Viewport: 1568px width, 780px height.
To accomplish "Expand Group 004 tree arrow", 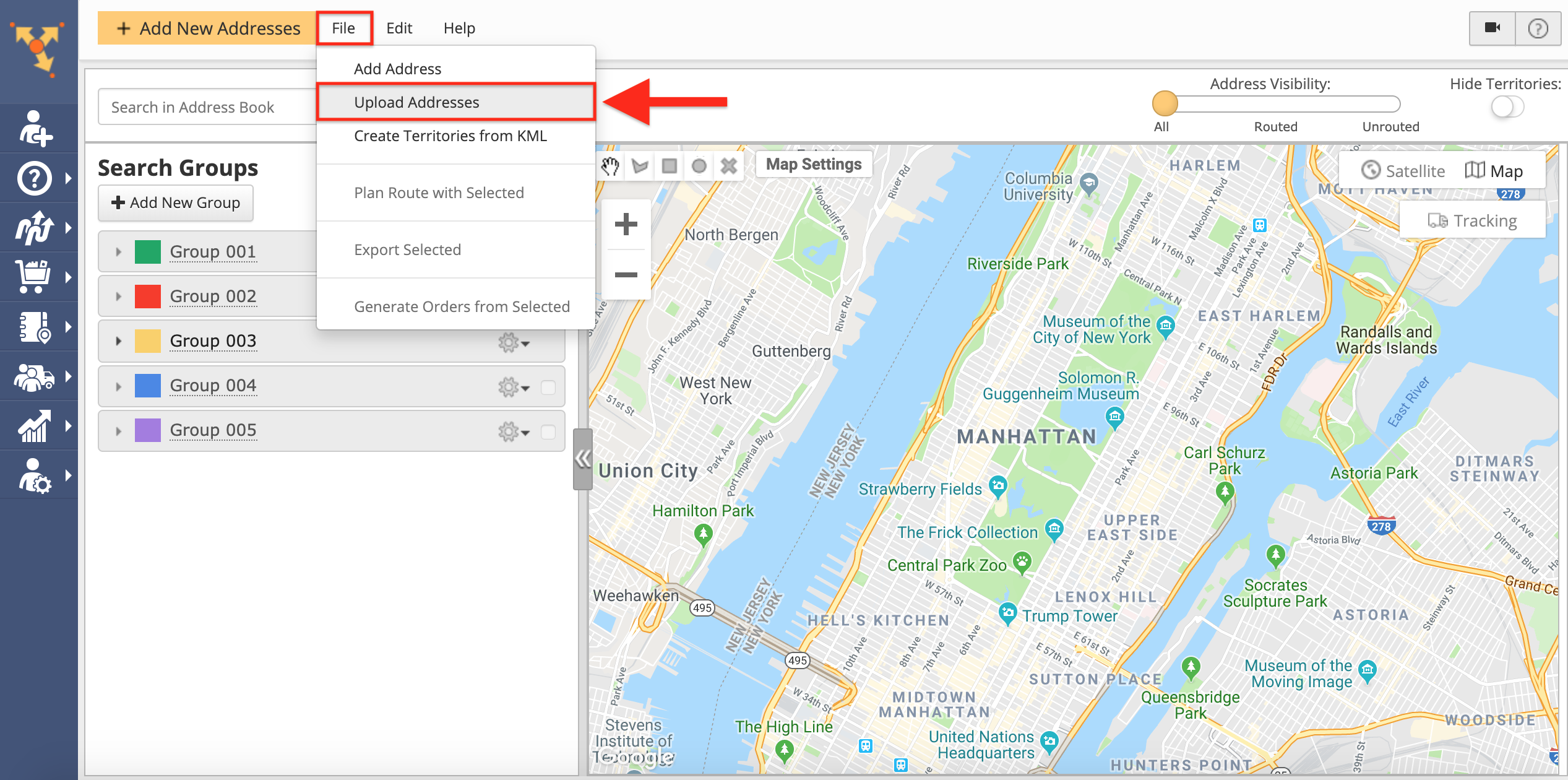I will (x=118, y=387).
